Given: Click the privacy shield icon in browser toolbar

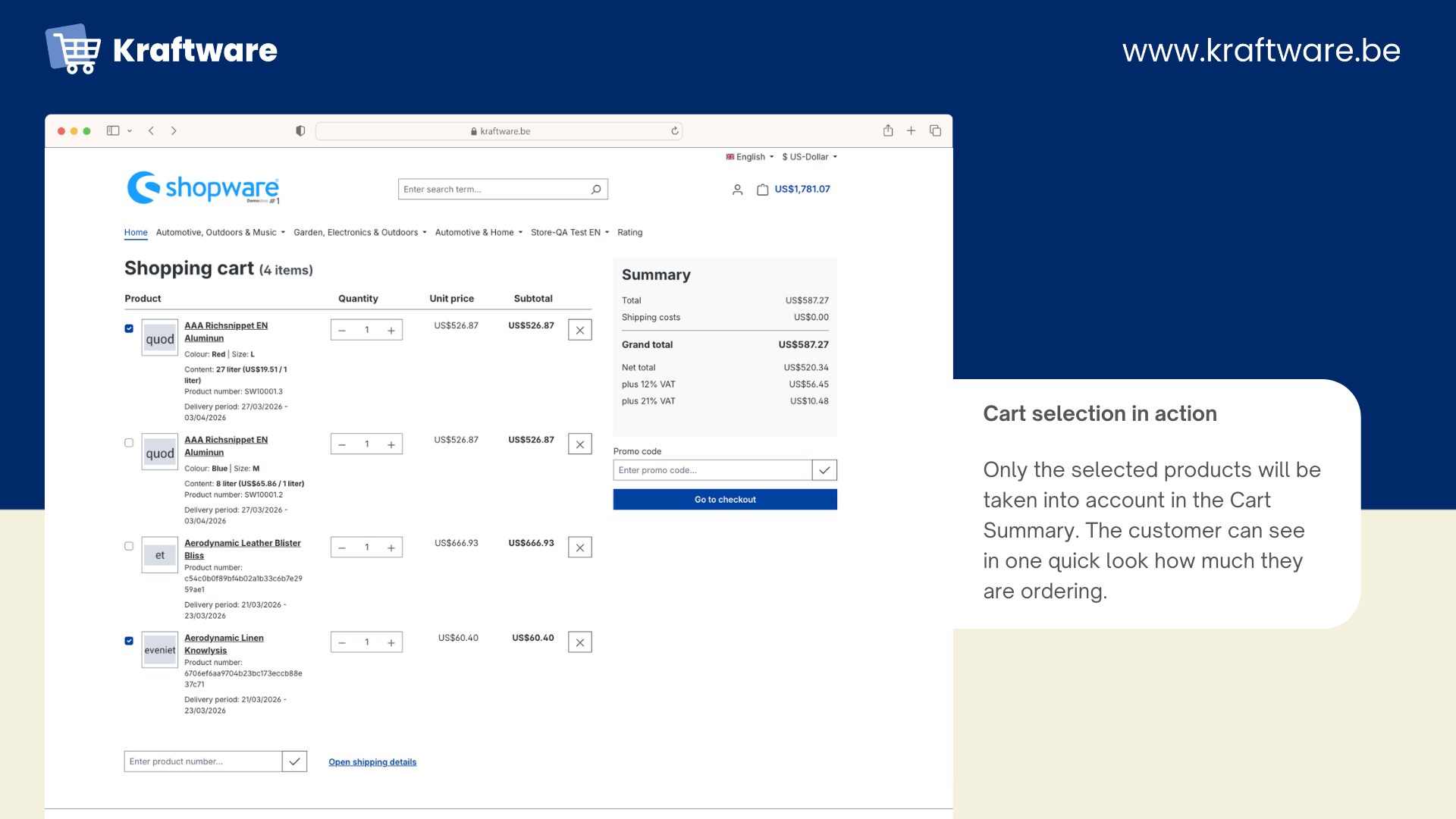Looking at the screenshot, I should (x=300, y=130).
